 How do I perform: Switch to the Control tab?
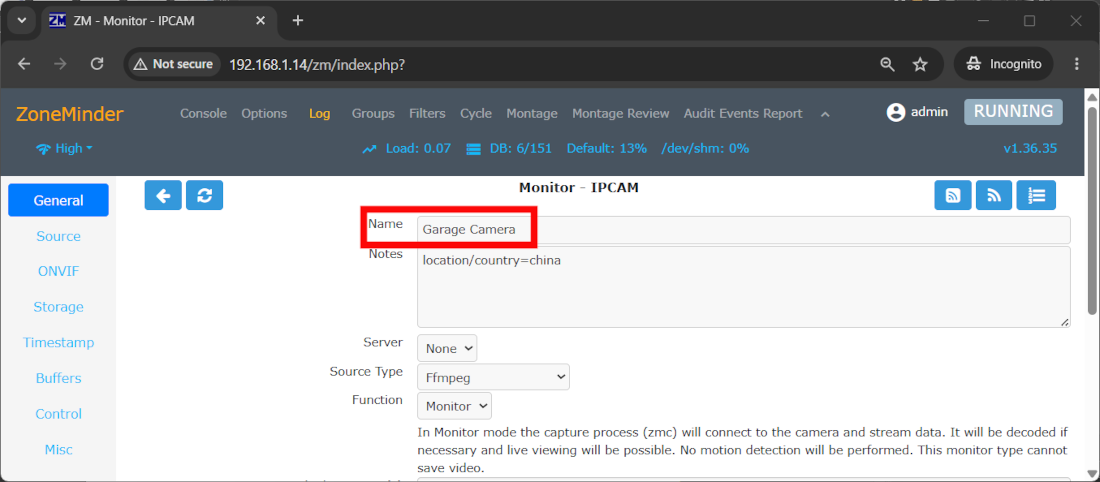pyautogui.click(x=58, y=414)
